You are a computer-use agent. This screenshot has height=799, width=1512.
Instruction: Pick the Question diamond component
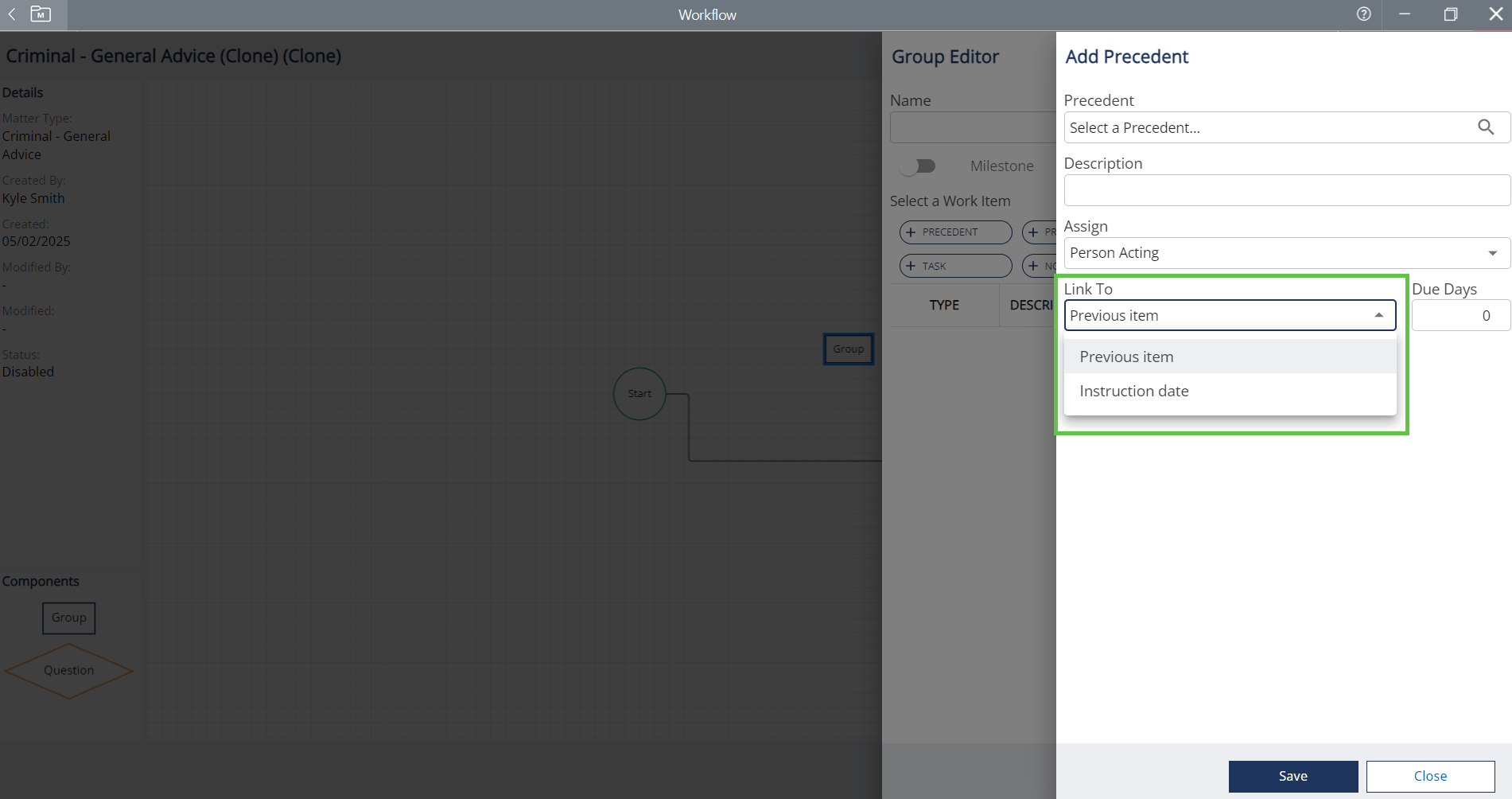pos(69,671)
